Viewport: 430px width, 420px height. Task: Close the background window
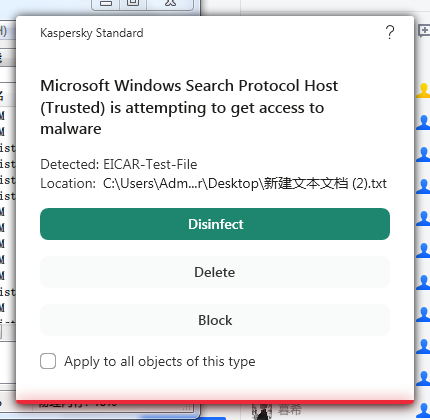(170, 3)
